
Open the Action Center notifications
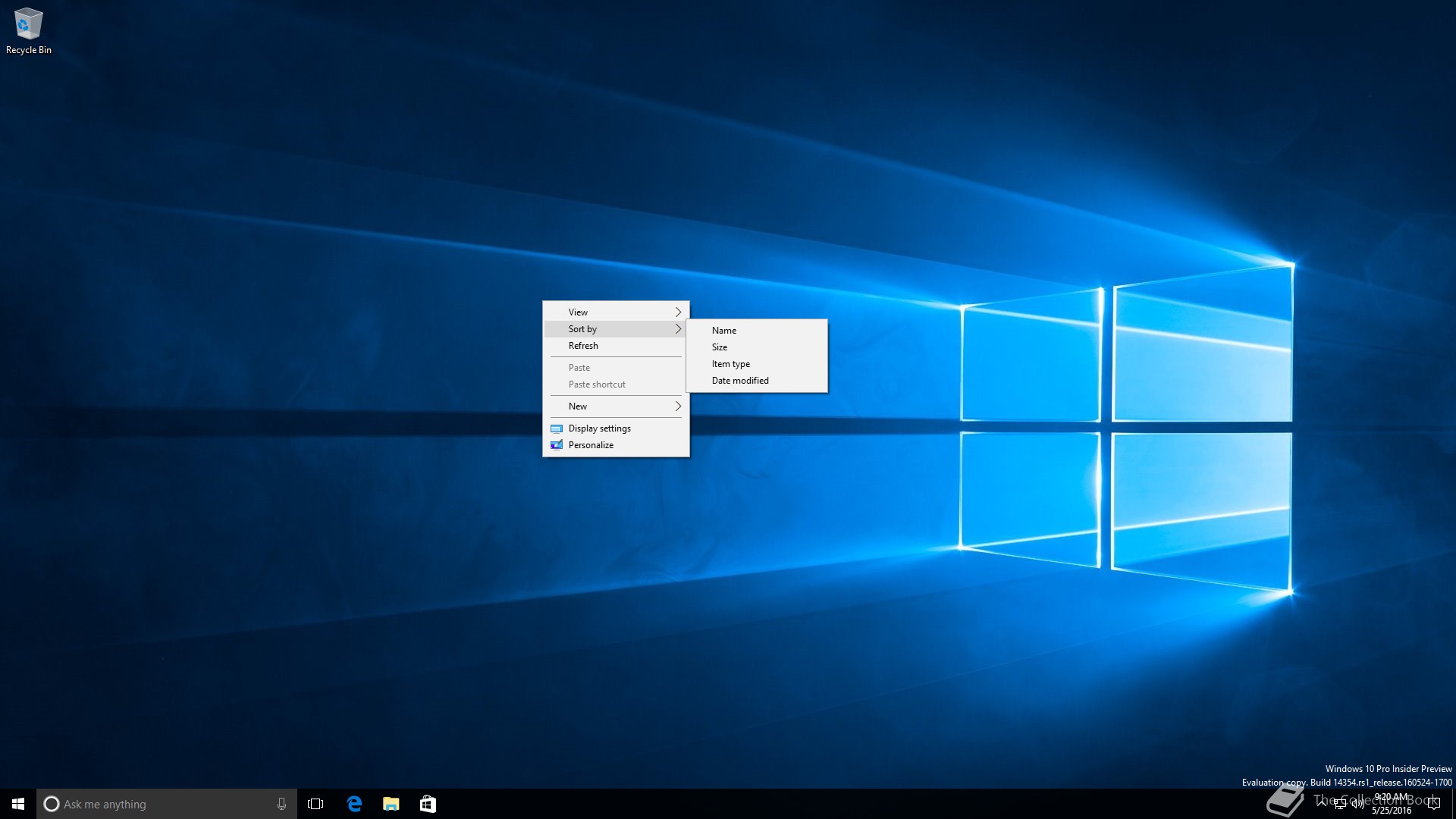click(1433, 804)
